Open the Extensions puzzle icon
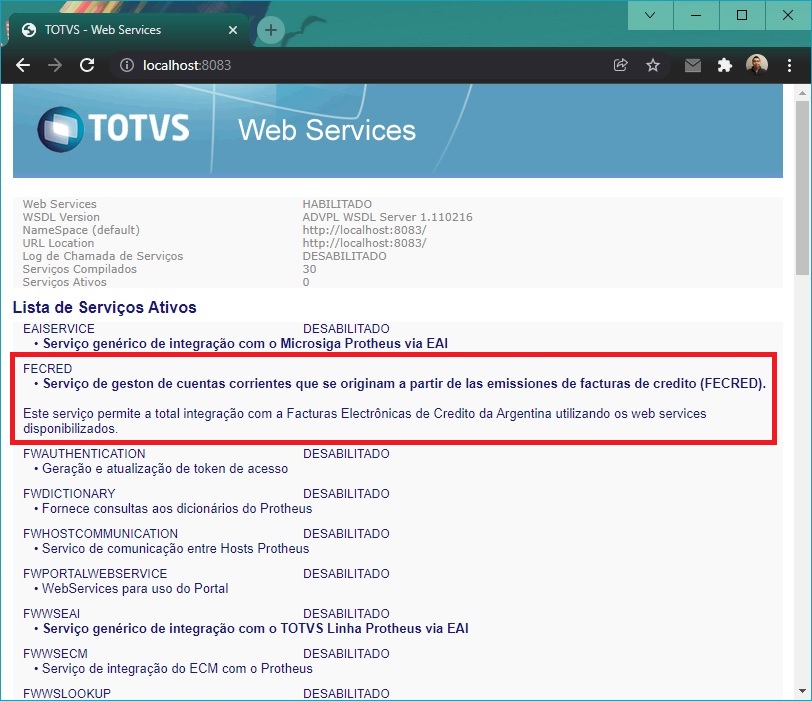 pos(724,65)
